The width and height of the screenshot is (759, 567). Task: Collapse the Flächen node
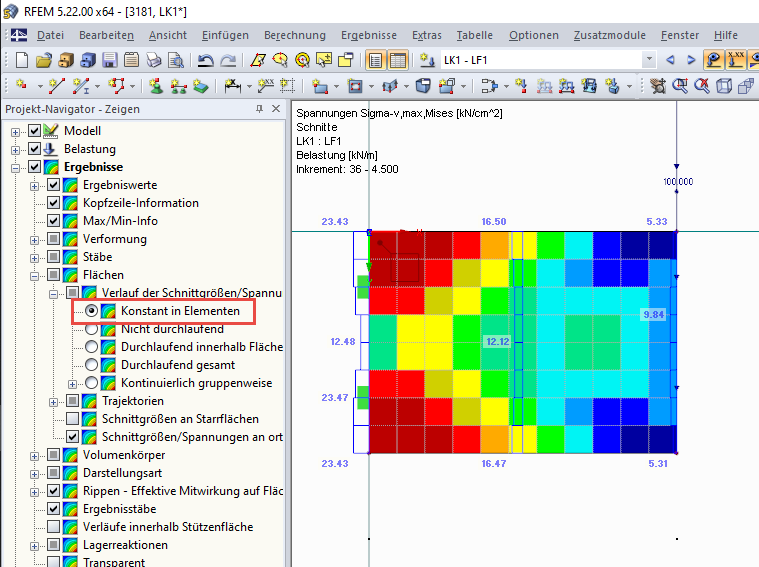[x=34, y=276]
